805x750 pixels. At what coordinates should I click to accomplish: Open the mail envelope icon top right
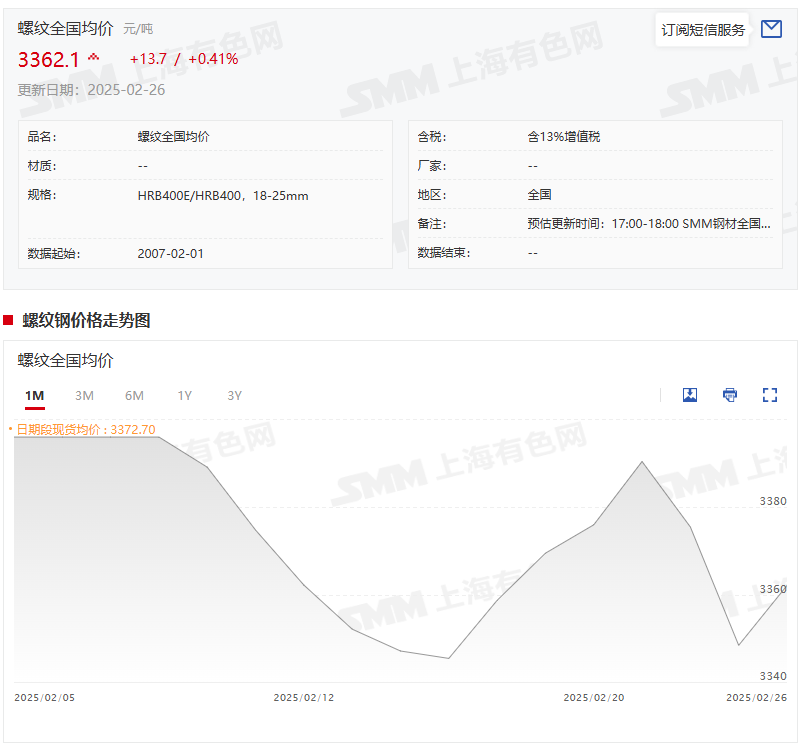771,29
